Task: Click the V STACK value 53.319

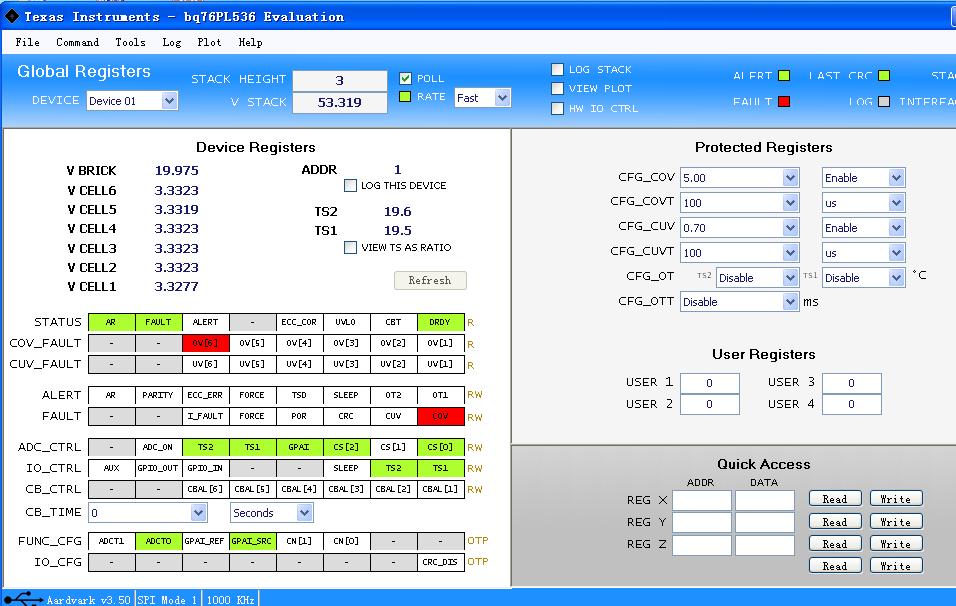Action: click(340, 102)
